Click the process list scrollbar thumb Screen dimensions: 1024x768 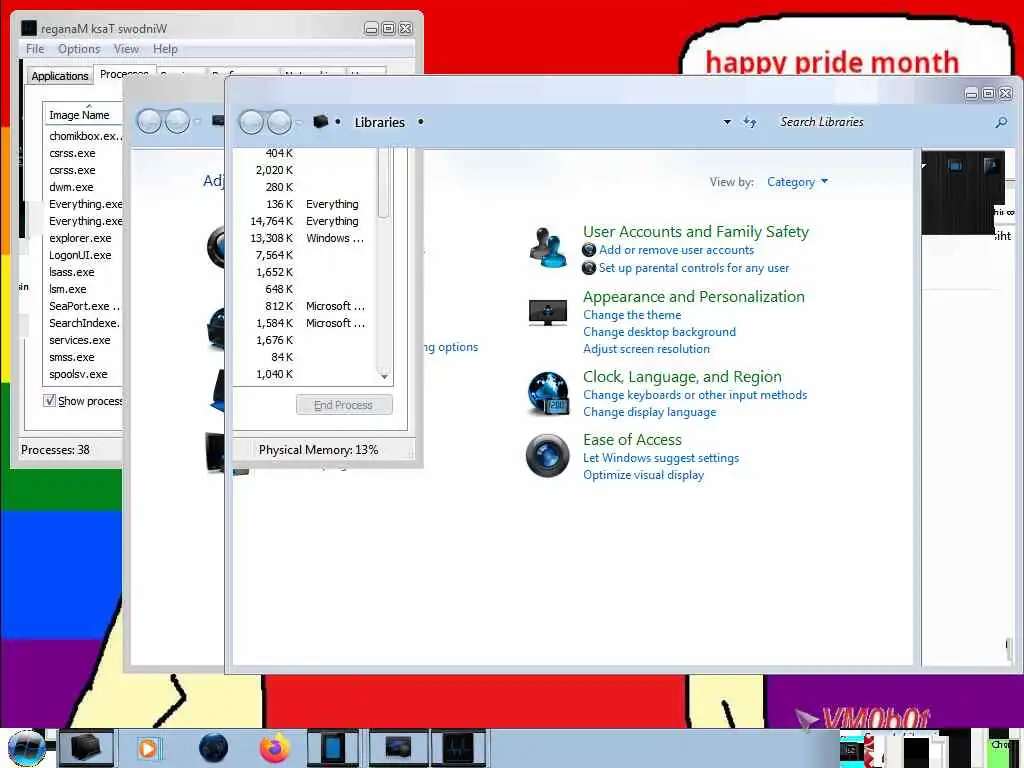tap(384, 183)
